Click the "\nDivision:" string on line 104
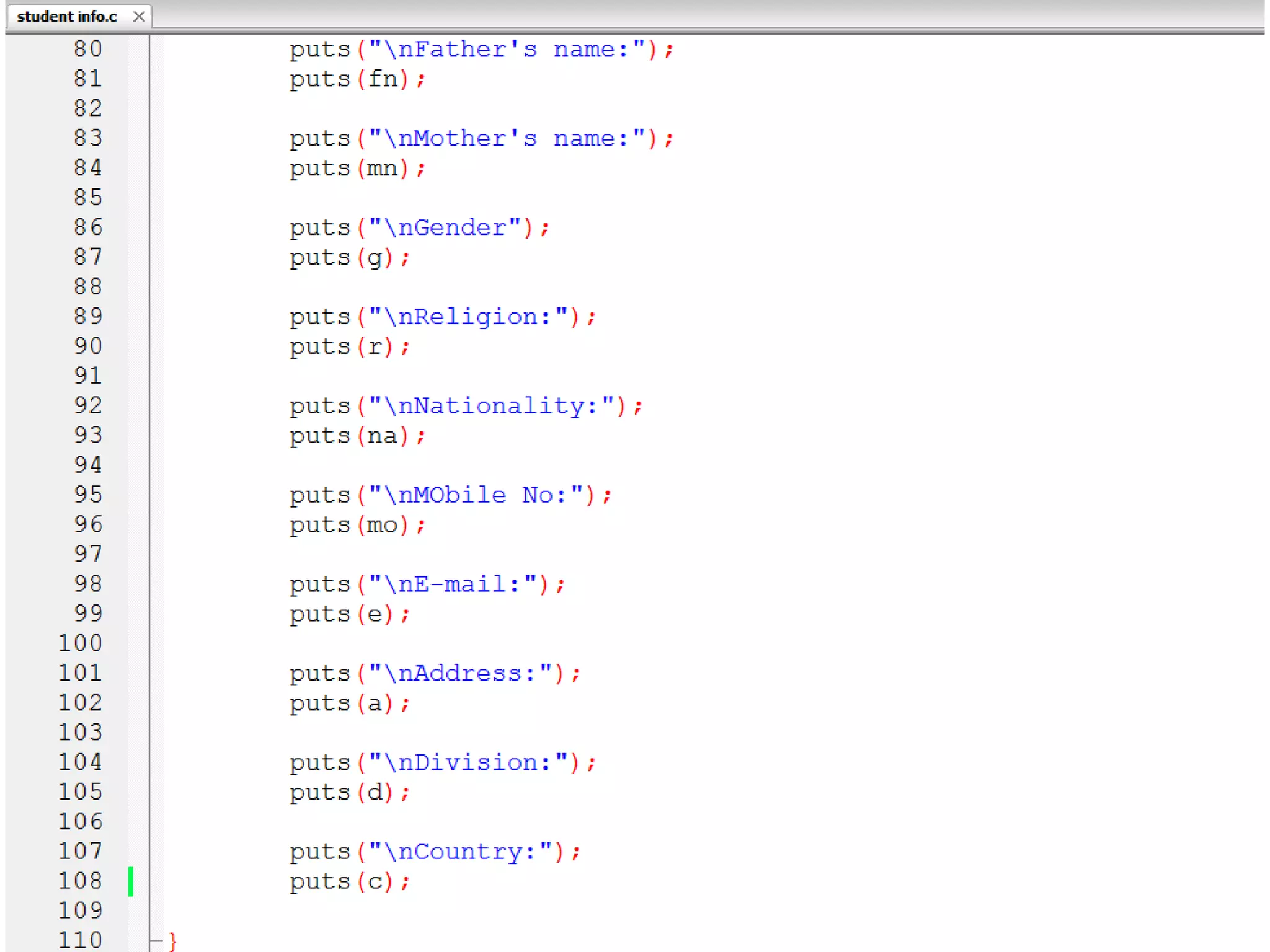Image resolution: width=1270 pixels, height=952 pixels. pyautogui.click(x=468, y=763)
